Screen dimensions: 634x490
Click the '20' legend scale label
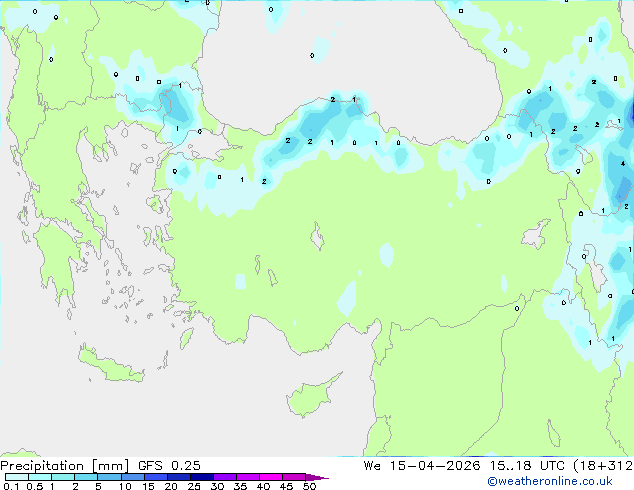[171, 486]
